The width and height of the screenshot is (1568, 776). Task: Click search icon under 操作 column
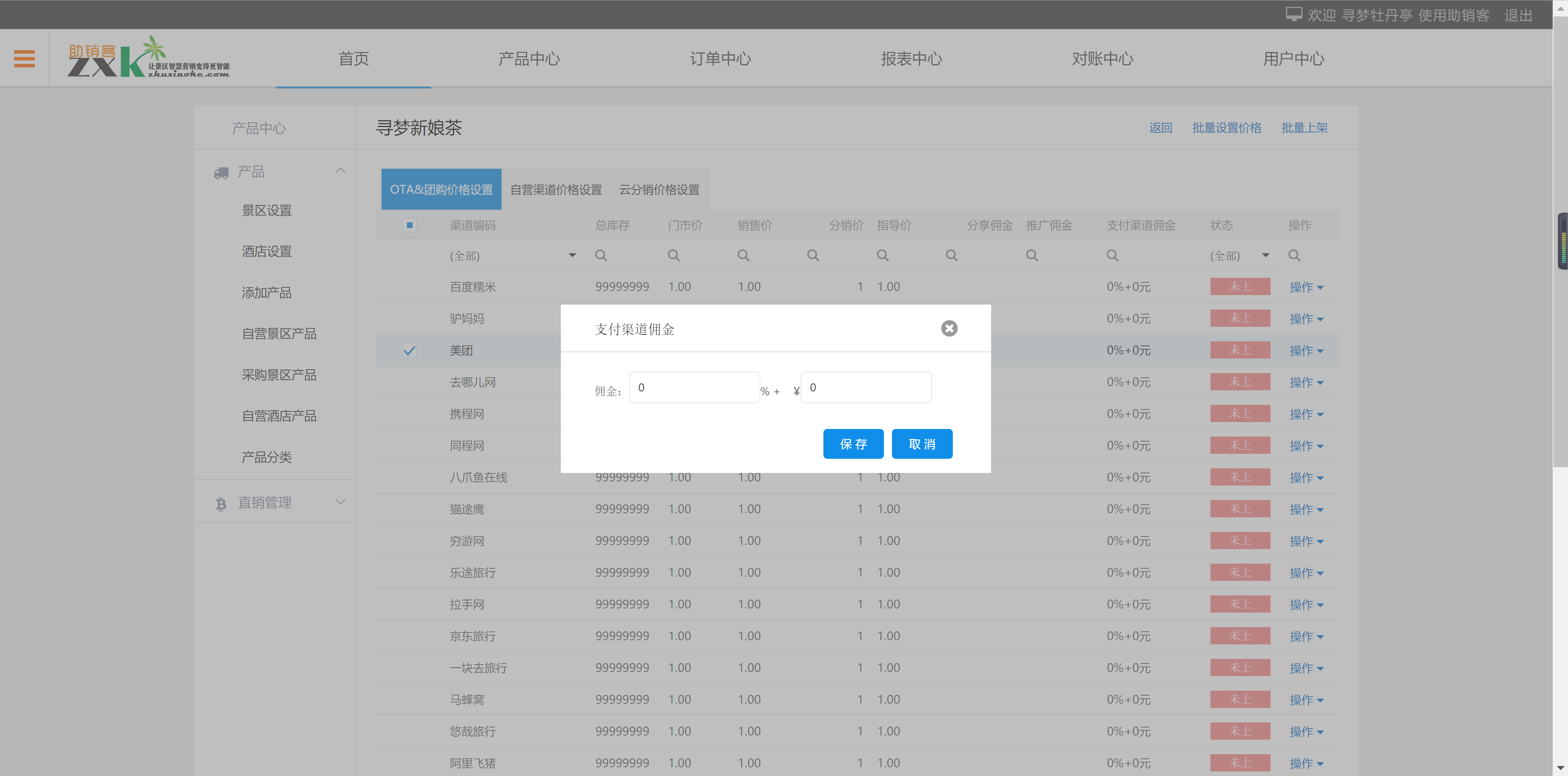pos(1294,256)
